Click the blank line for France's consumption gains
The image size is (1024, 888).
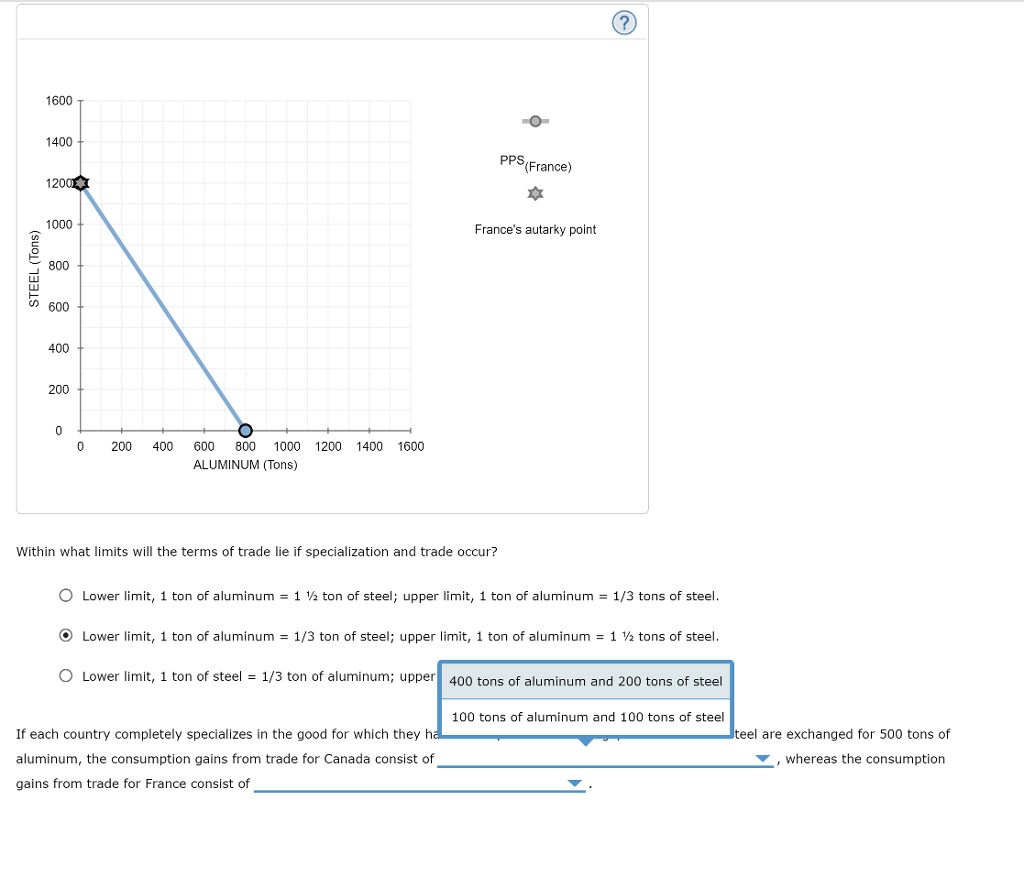click(x=420, y=783)
